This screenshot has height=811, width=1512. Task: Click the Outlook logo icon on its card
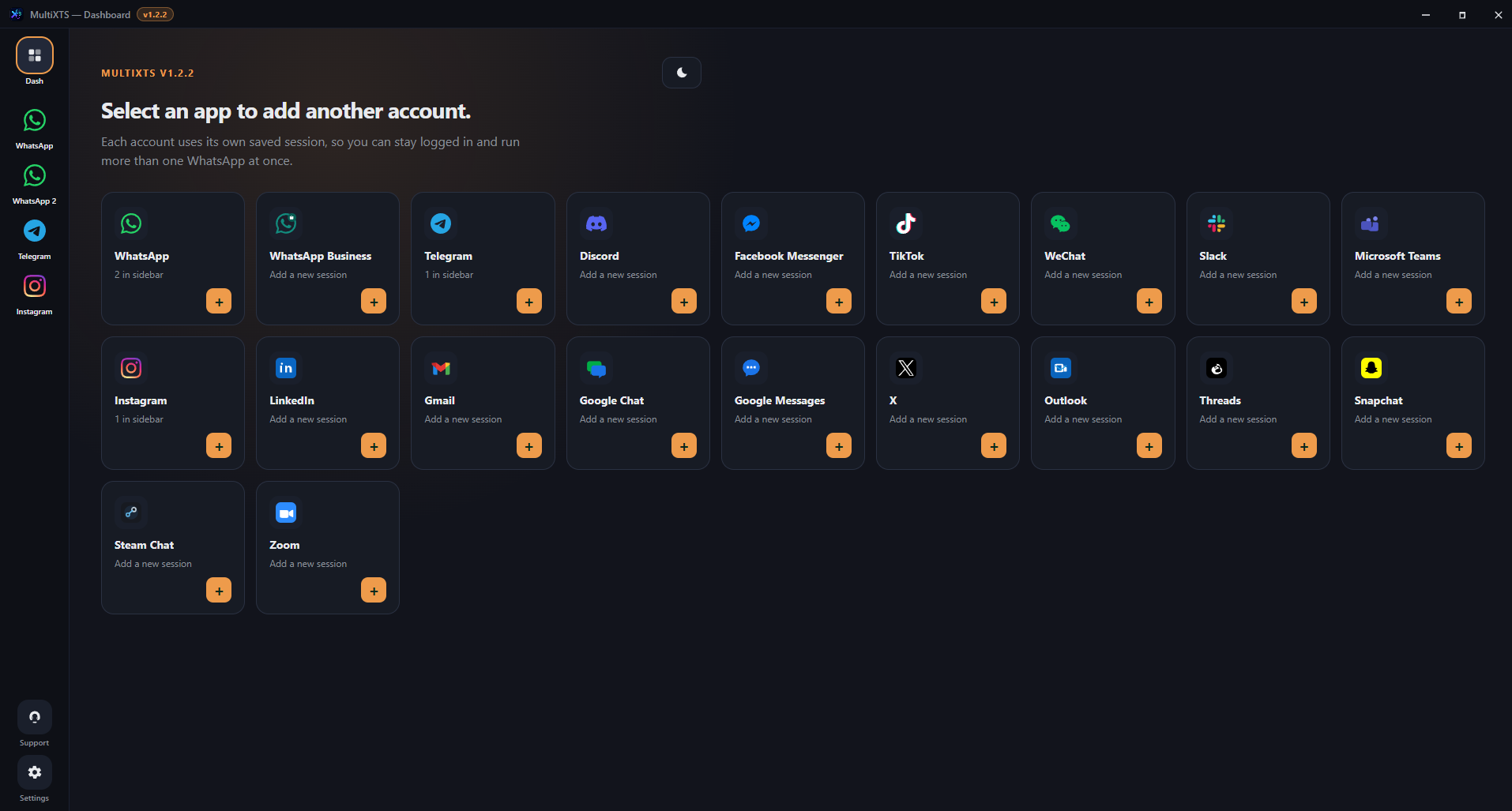tap(1061, 368)
